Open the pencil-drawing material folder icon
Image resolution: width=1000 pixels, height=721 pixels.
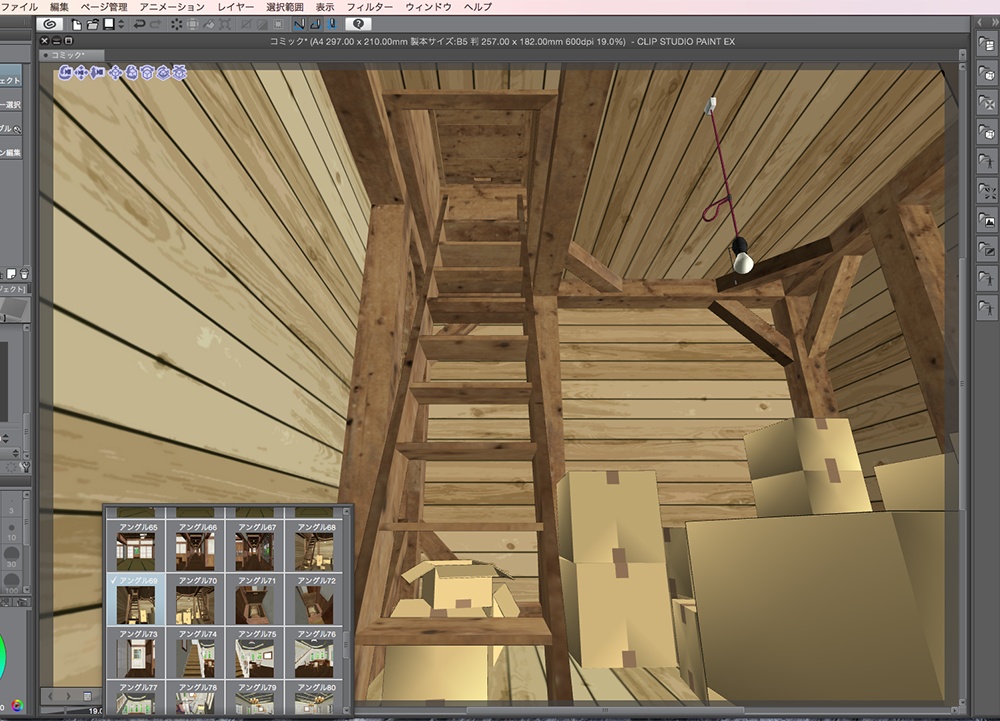coord(986,249)
